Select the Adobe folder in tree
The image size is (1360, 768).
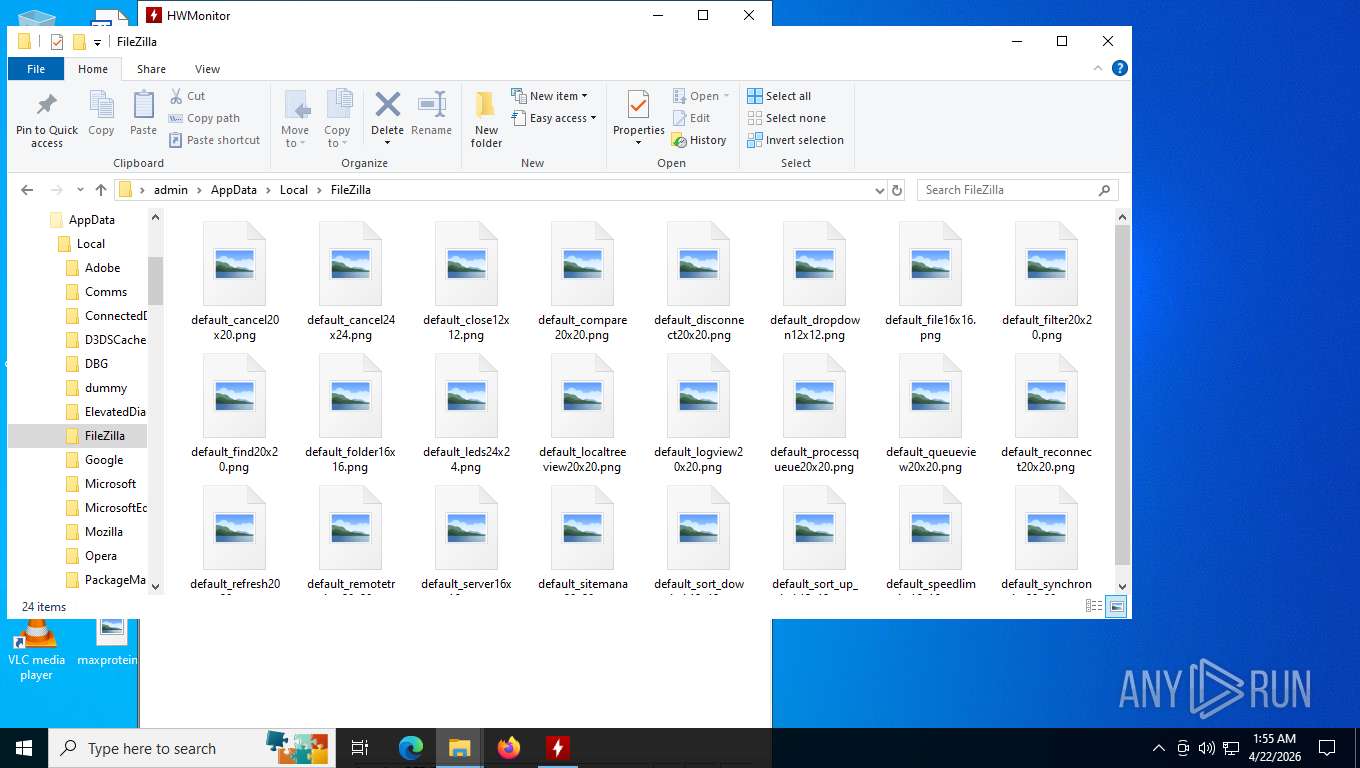tap(103, 268)
